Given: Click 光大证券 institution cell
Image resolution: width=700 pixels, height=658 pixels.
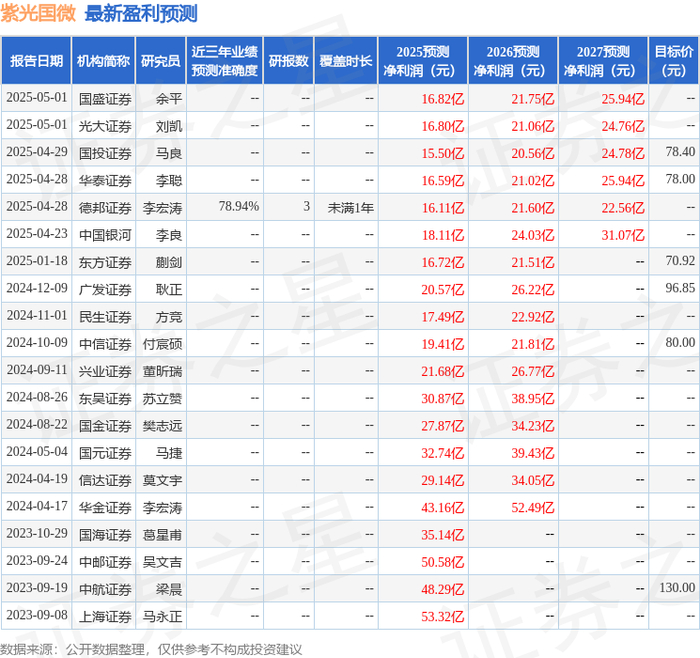Looking at the screenshot, I should tap(105, 126).
